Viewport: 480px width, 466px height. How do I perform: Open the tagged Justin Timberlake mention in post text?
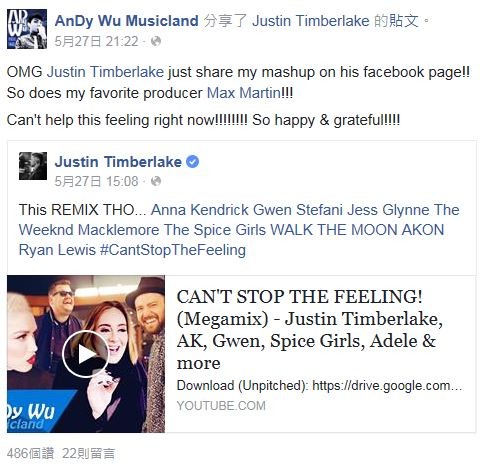[105, 72]
